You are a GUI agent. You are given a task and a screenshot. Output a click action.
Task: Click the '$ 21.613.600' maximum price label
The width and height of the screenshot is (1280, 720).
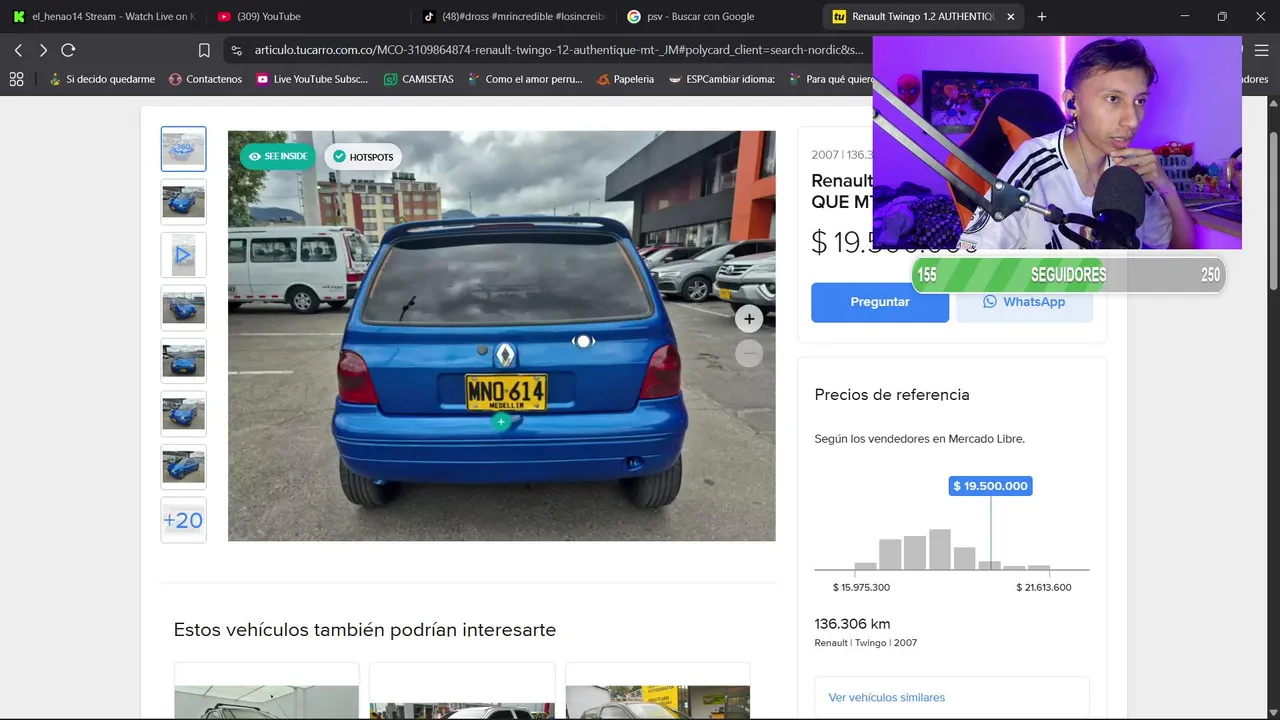pos(1044,587)
